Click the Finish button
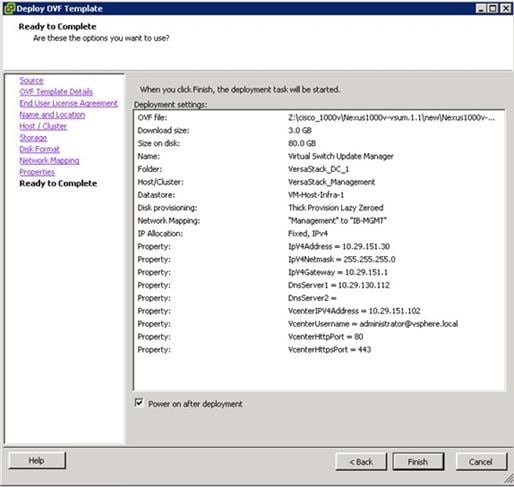This screenshot has height=487, width=514. (x=418, y=462)
